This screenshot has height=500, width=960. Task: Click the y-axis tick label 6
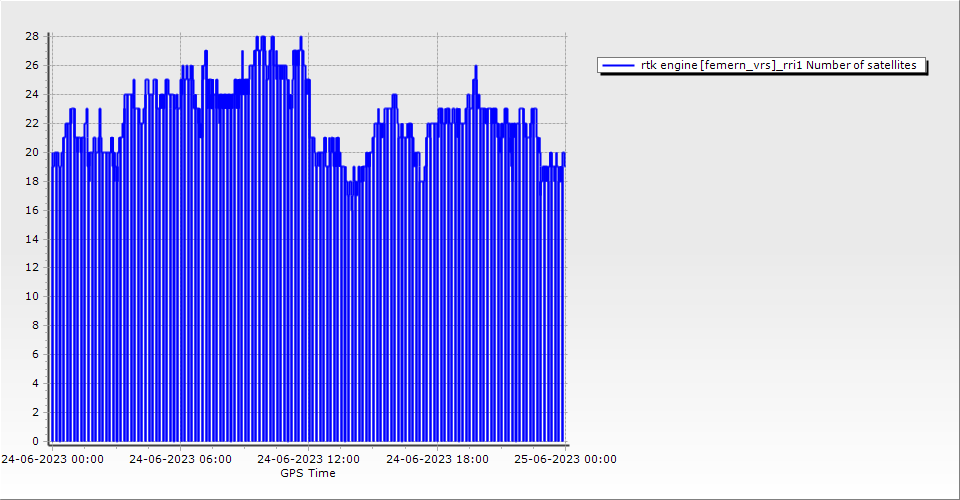pyautogui.click(x=35, y=354)
